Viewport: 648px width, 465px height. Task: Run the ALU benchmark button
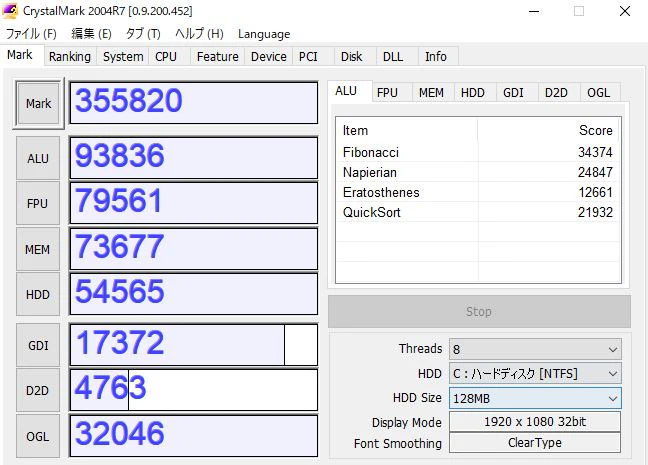(x=38, y=158)
